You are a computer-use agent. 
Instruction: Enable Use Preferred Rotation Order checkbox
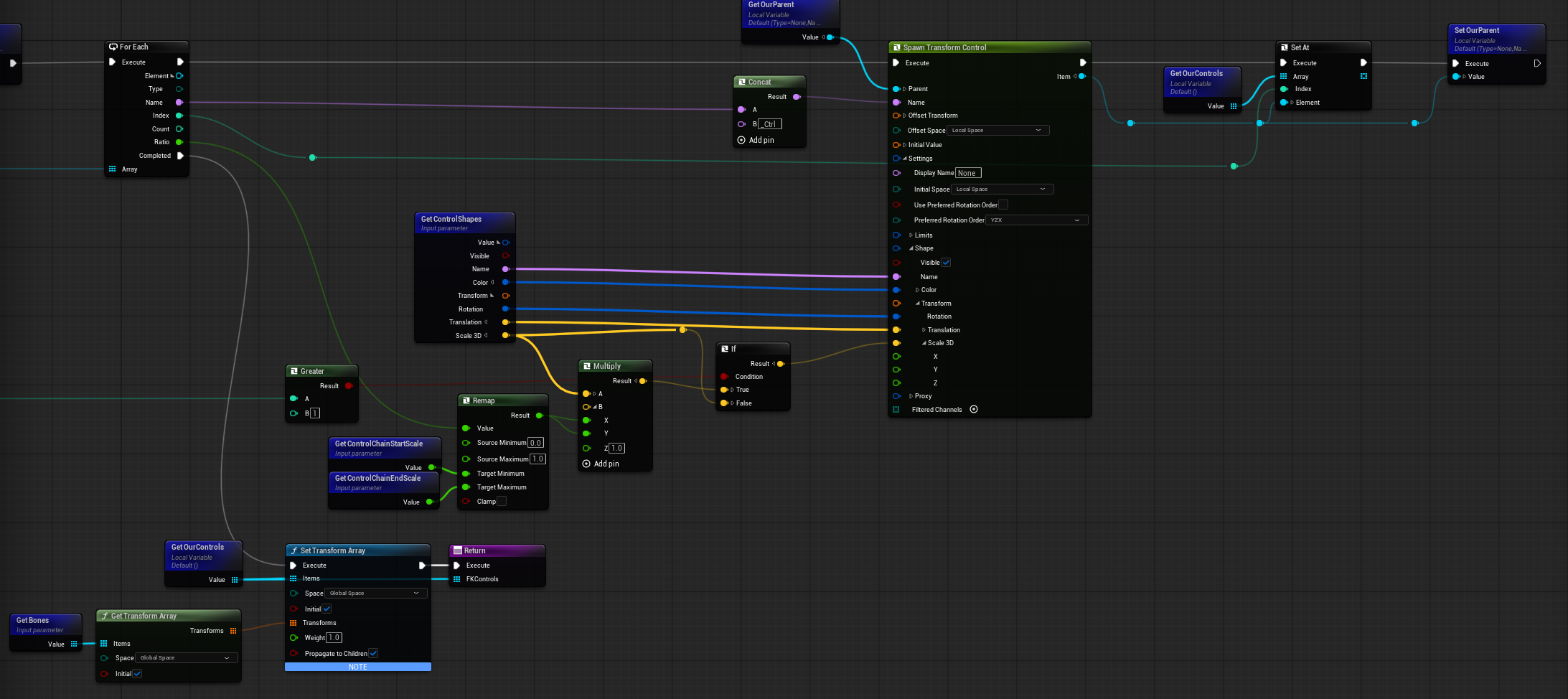(1003, 205)
